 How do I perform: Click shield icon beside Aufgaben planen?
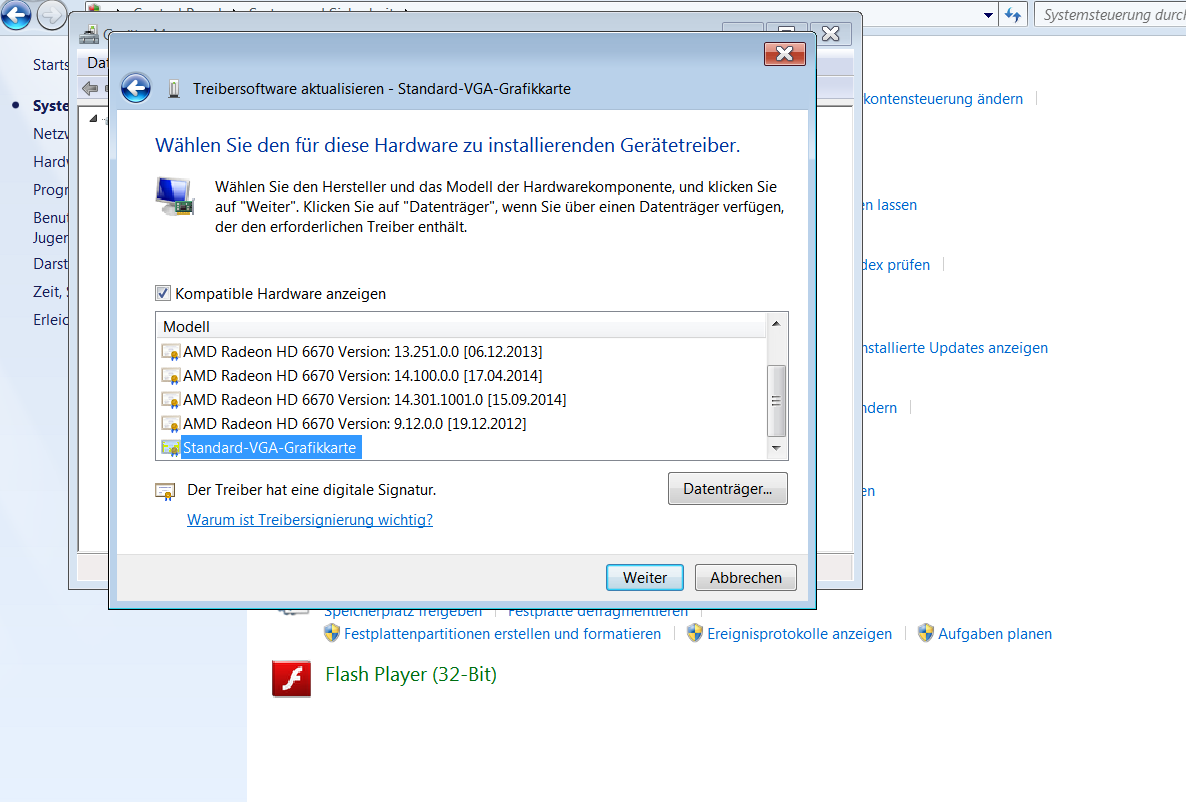point(926,633)
